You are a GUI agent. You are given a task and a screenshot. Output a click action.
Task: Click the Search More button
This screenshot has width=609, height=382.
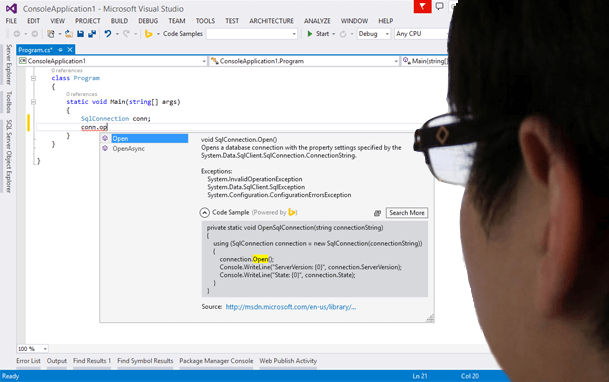point(407,213)
